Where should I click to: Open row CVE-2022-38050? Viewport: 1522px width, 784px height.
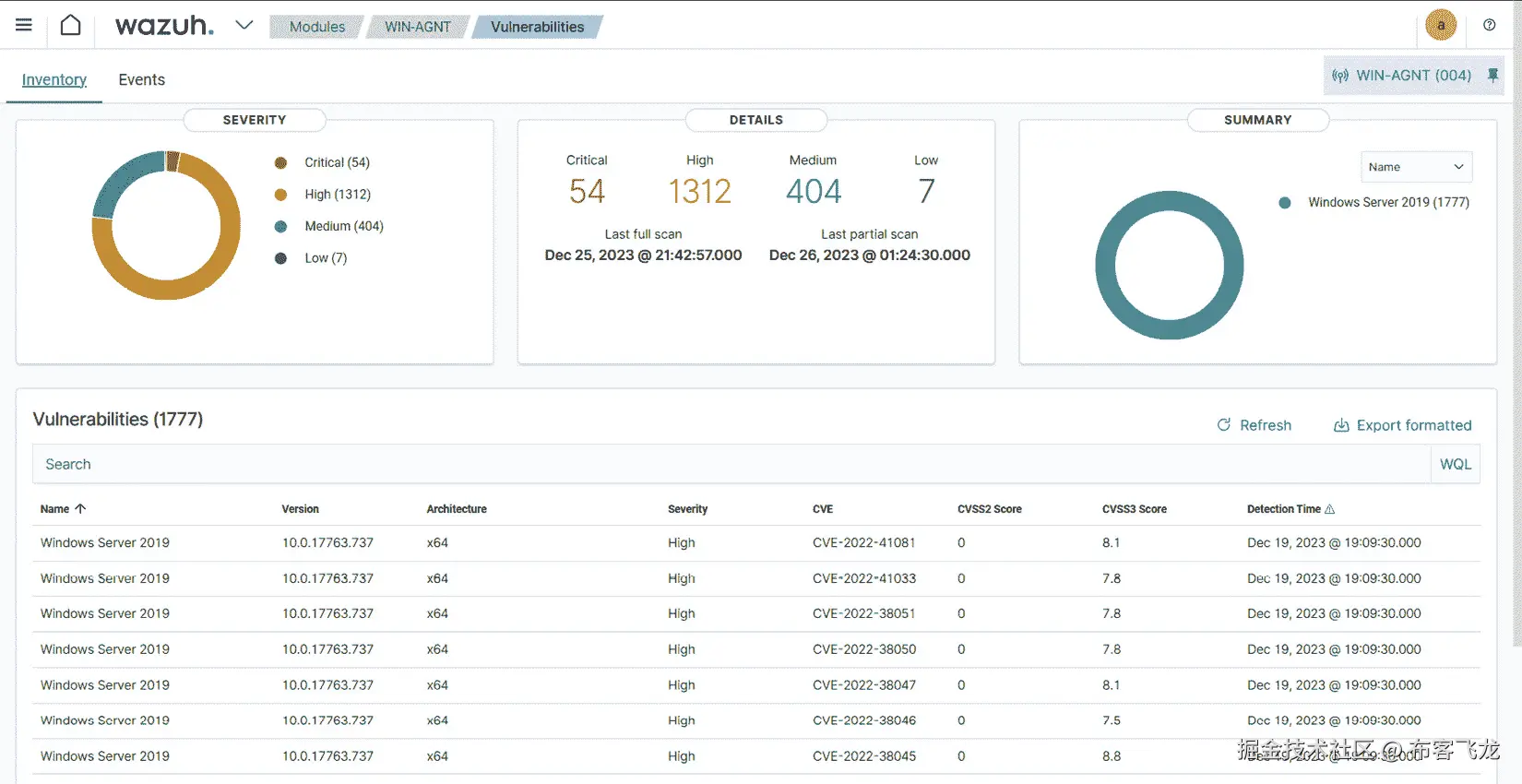[756, 650]
